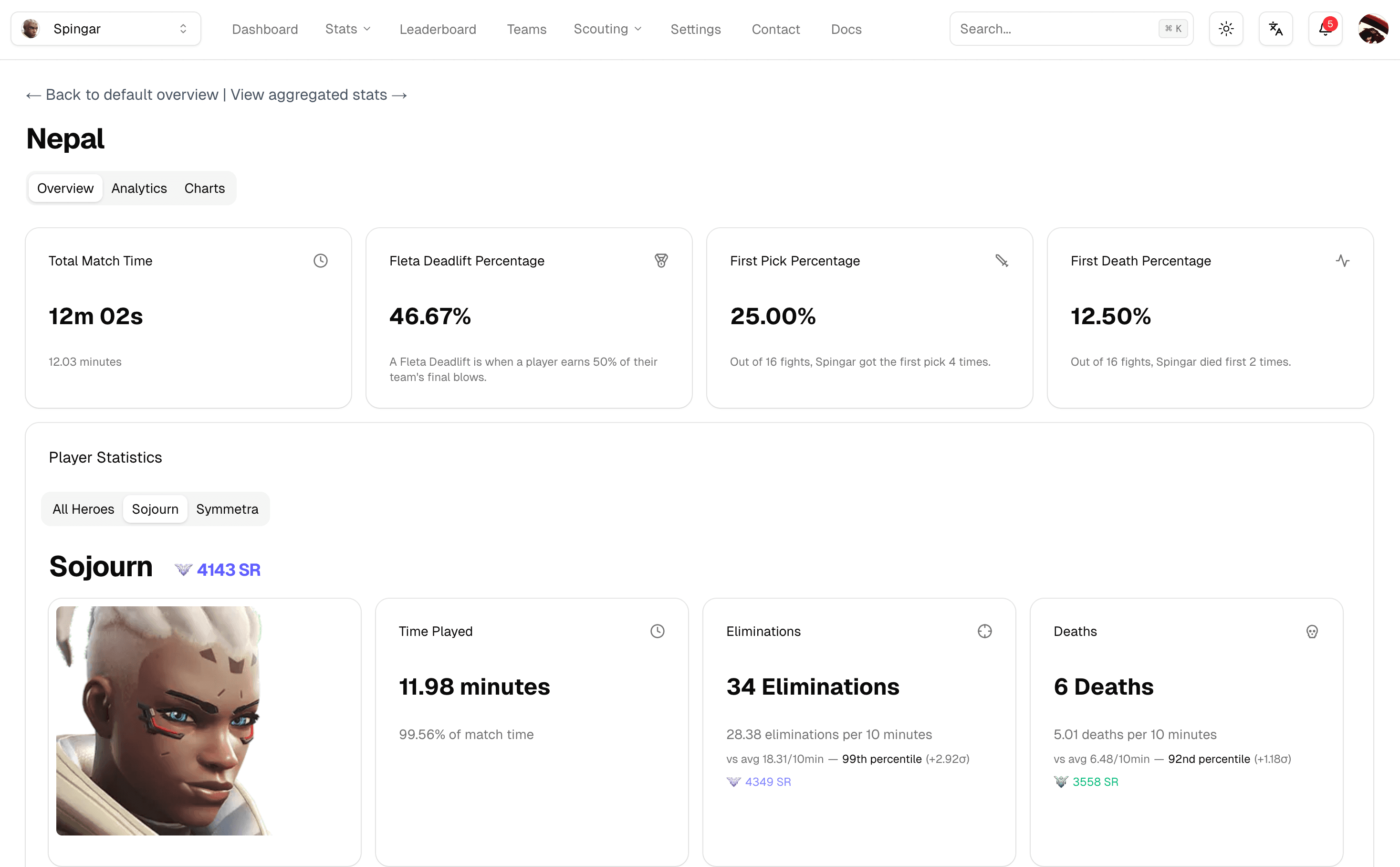Click the medal icon on Fleta Deadlift card

[661, 260]
